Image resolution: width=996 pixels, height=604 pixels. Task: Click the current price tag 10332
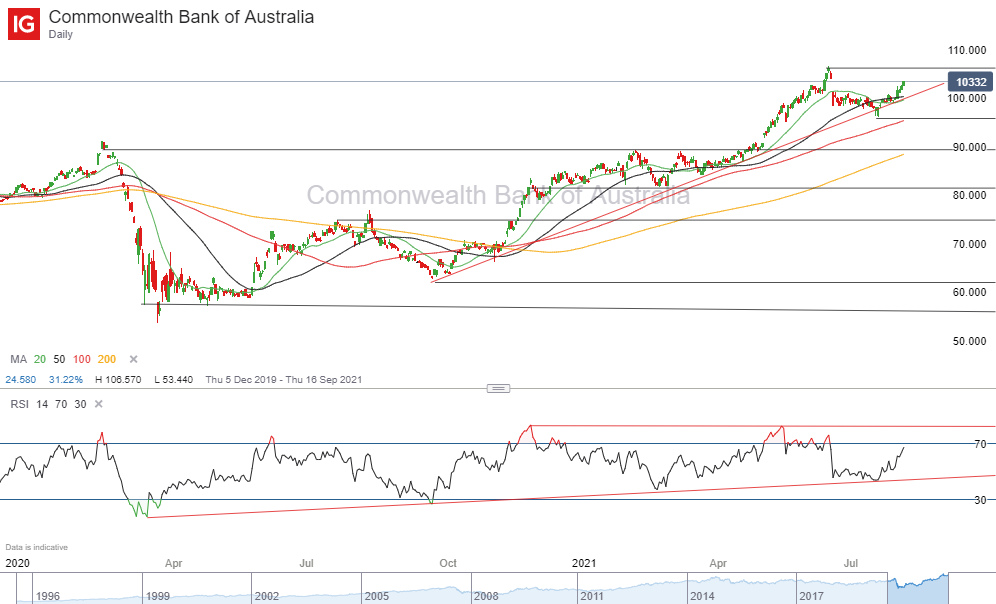tap(970, 82)
